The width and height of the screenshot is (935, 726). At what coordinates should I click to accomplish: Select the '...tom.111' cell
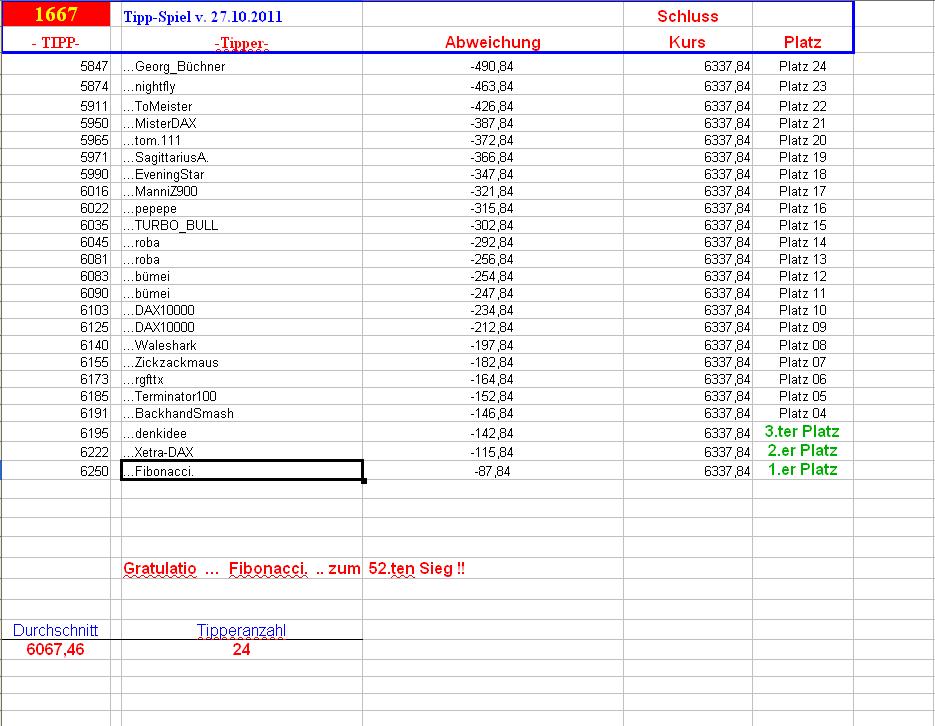coord(242,140)
